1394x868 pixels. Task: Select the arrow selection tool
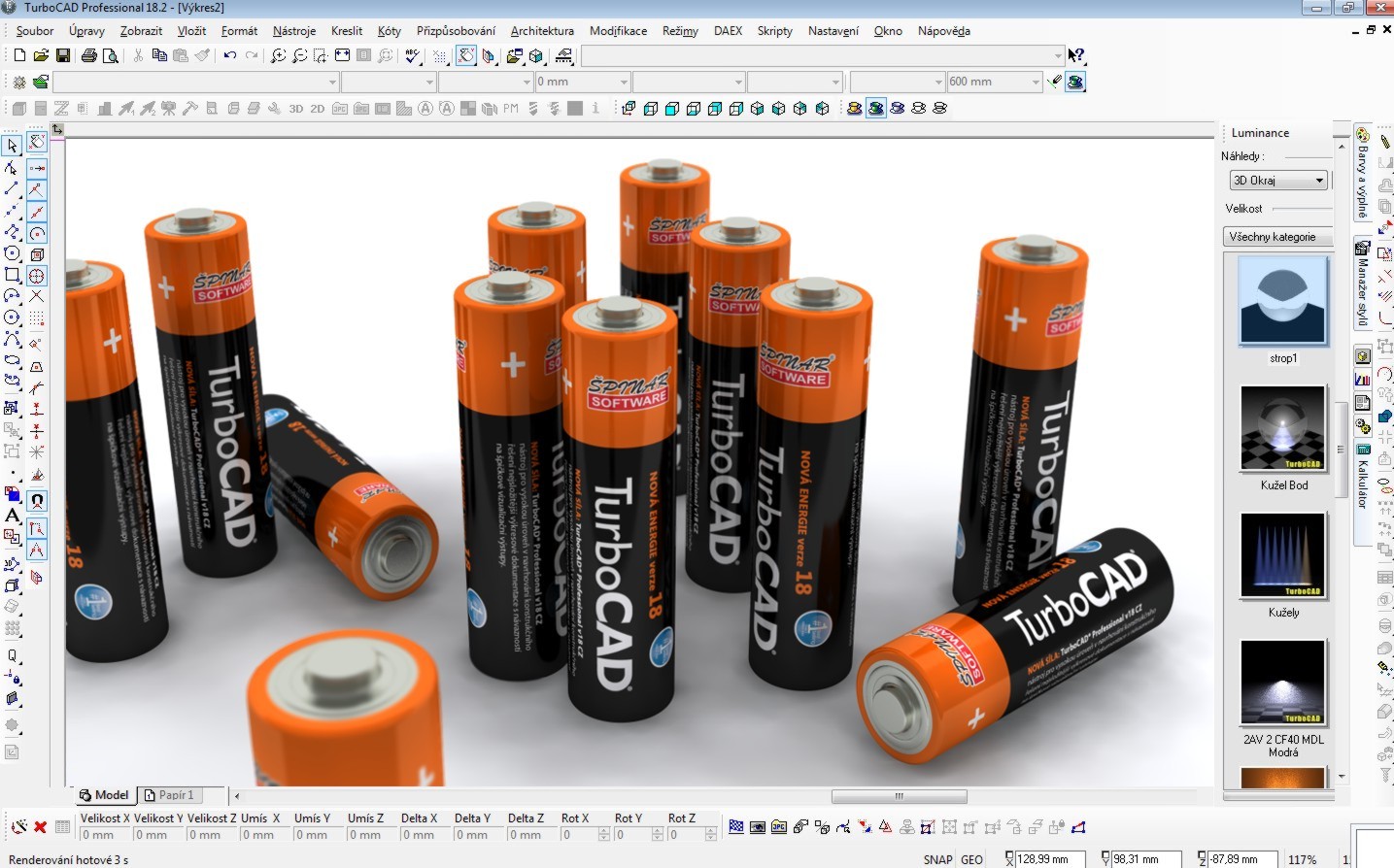(x=12, y=146)
